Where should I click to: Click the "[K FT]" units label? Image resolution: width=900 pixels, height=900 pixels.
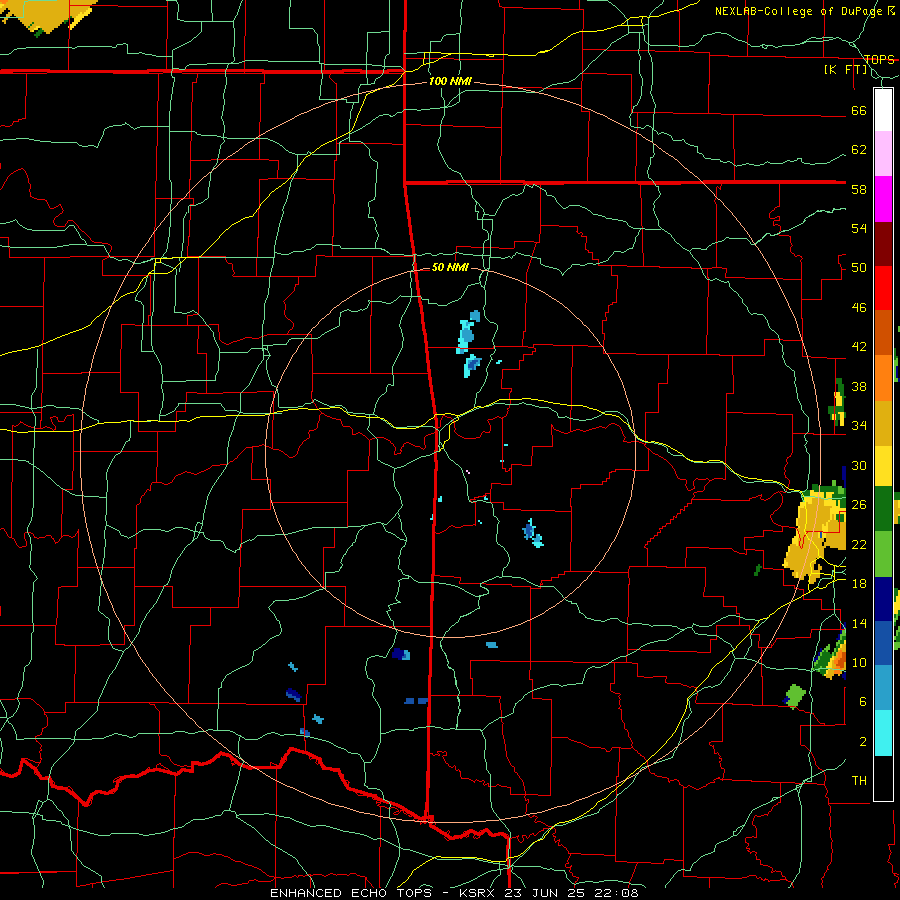[845, 70]
